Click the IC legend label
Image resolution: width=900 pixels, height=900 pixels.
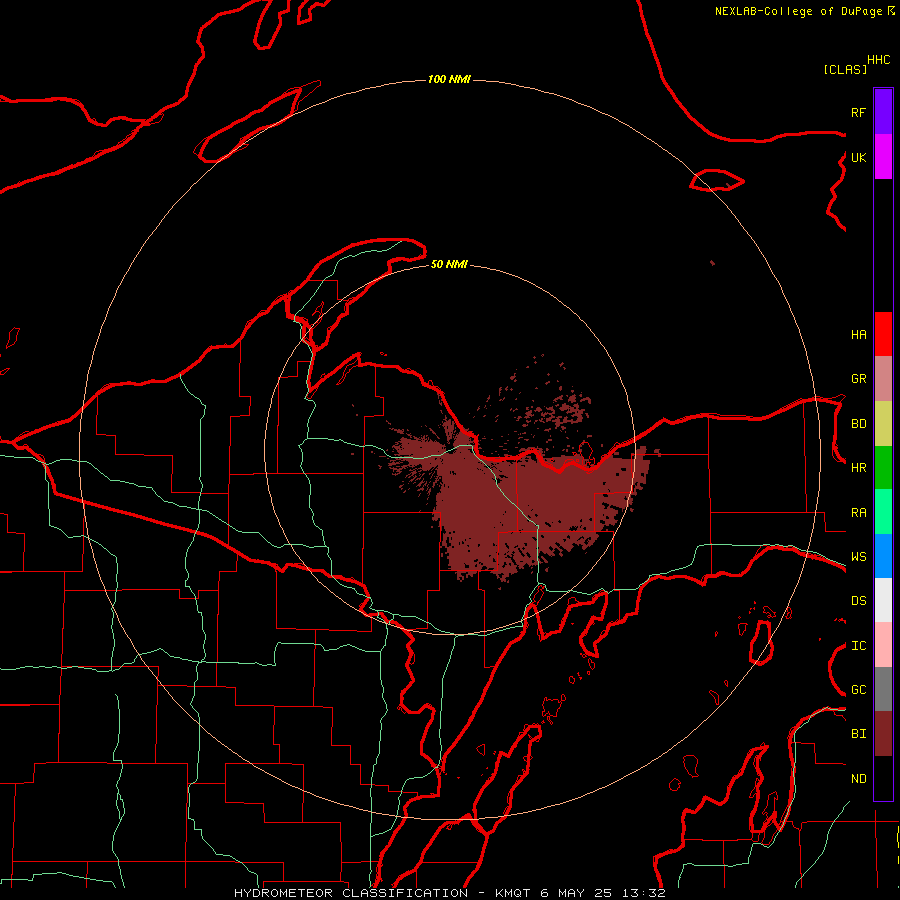click(858, 646)
